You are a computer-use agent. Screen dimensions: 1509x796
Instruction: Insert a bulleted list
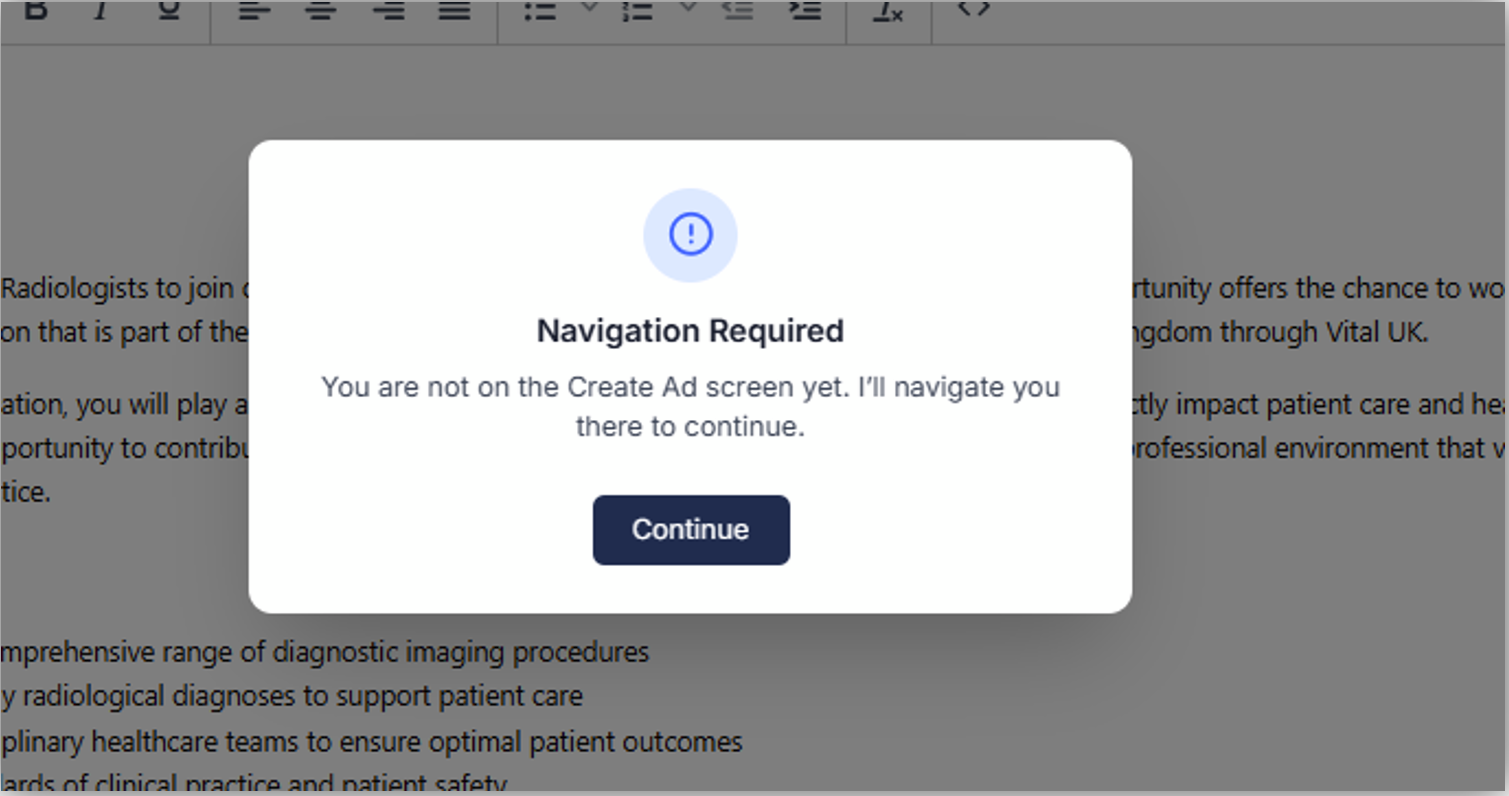tap(541, 10)
